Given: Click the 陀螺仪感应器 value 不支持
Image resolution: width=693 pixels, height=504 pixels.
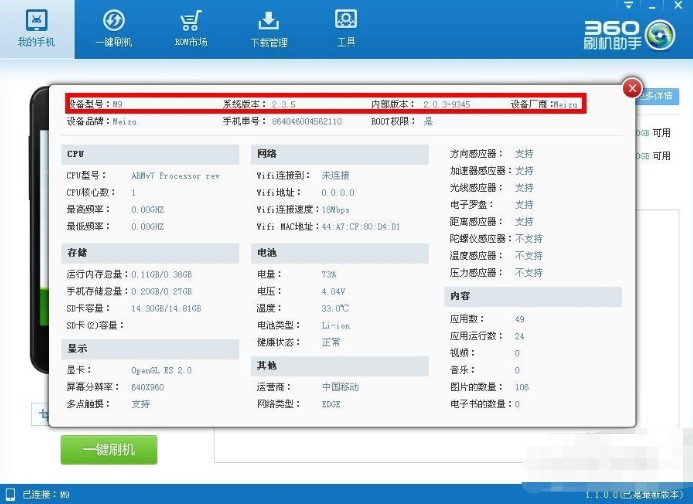Looking at the screenshot, I should pyautogui.click(x=529, y=239).
